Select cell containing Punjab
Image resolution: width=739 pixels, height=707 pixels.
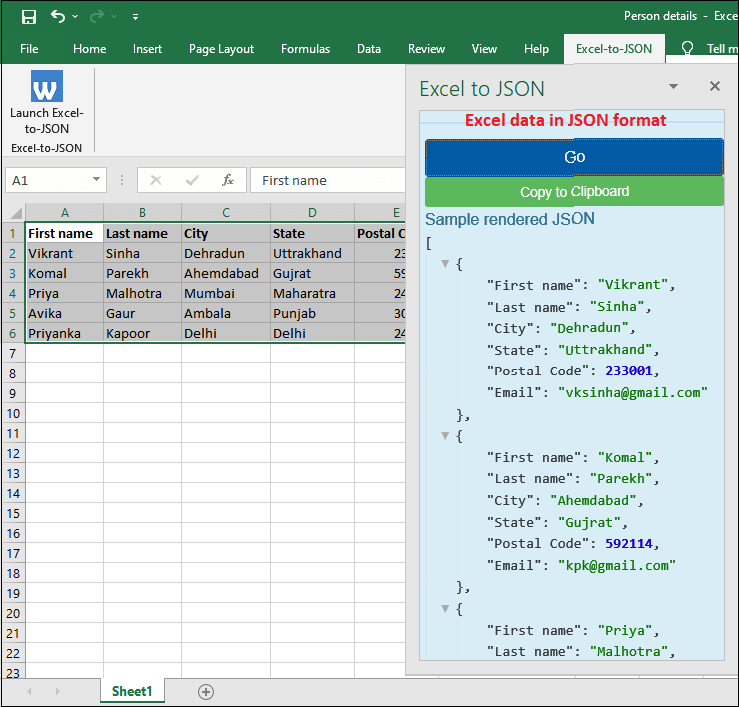(312, 313)
